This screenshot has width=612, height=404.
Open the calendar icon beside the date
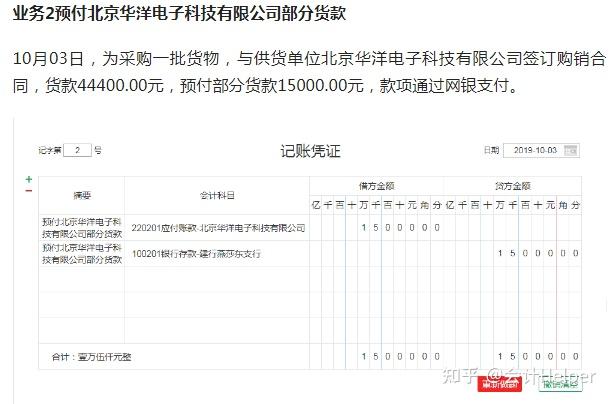(571, 150)
